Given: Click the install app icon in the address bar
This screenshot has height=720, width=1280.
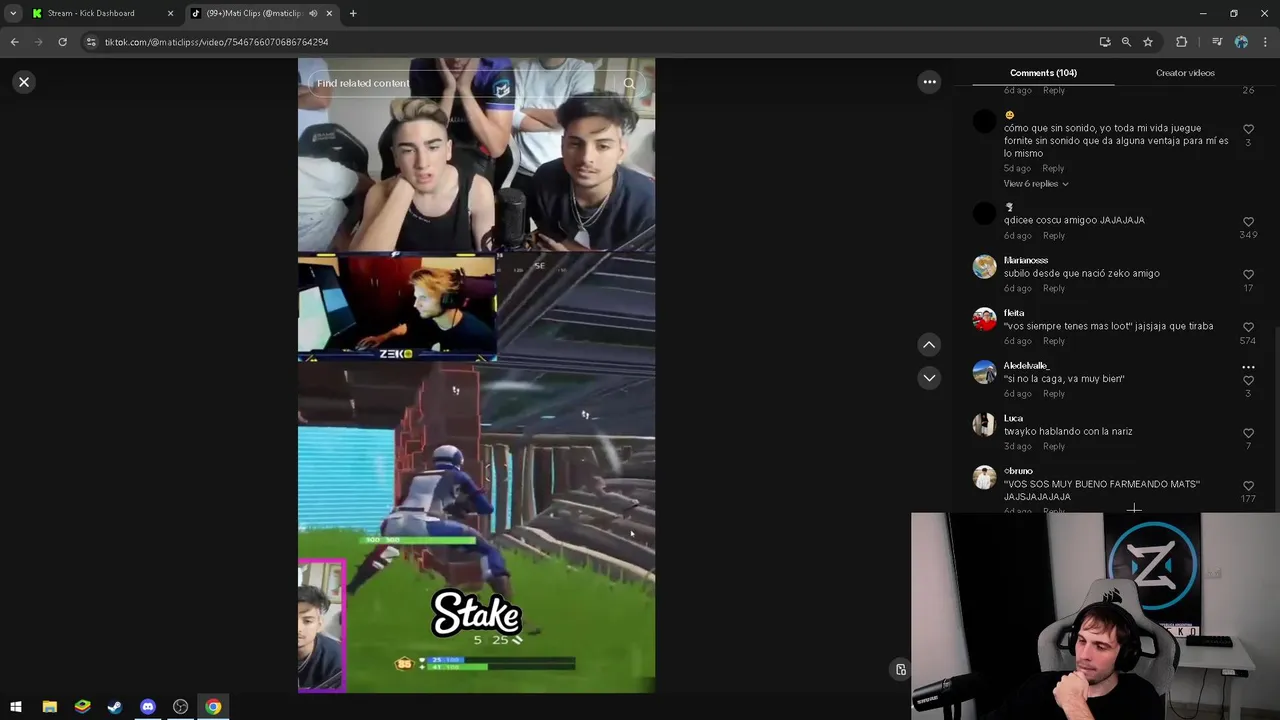Looking at the screenshot, I should point(1105,42).
